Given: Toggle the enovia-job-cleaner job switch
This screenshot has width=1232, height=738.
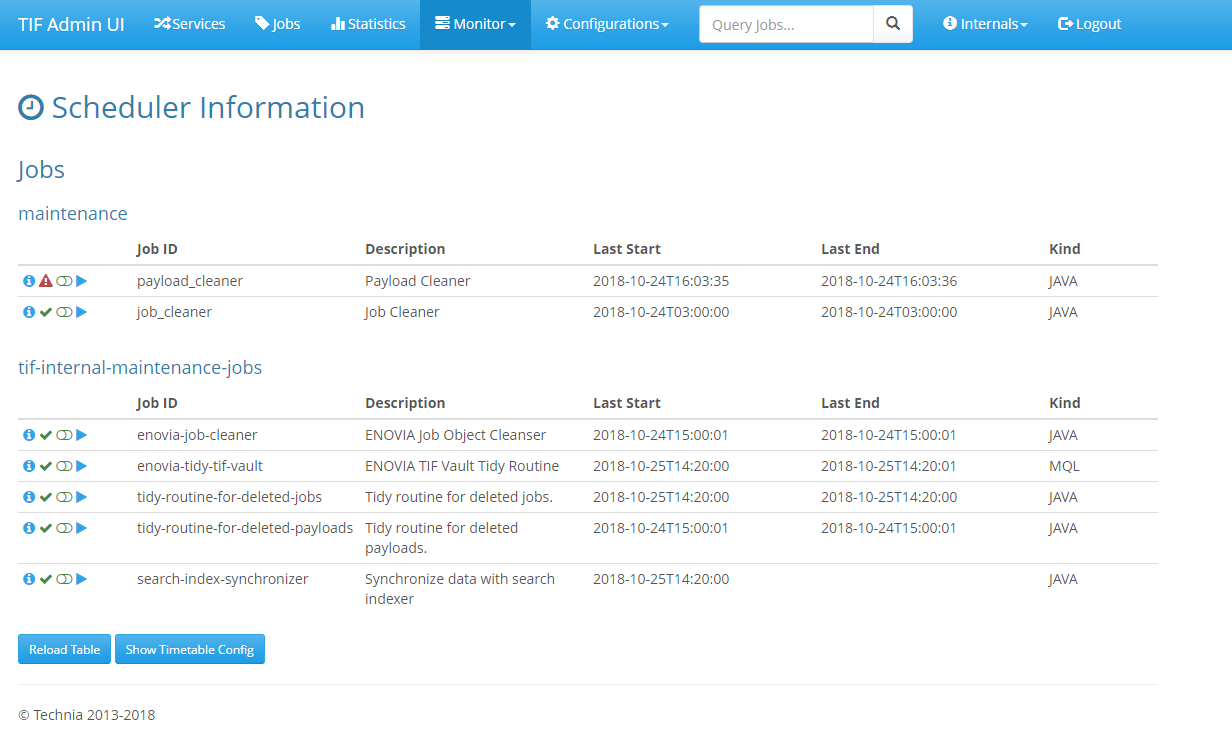Looking at the screenshot, I should click(x=64, y=436).
